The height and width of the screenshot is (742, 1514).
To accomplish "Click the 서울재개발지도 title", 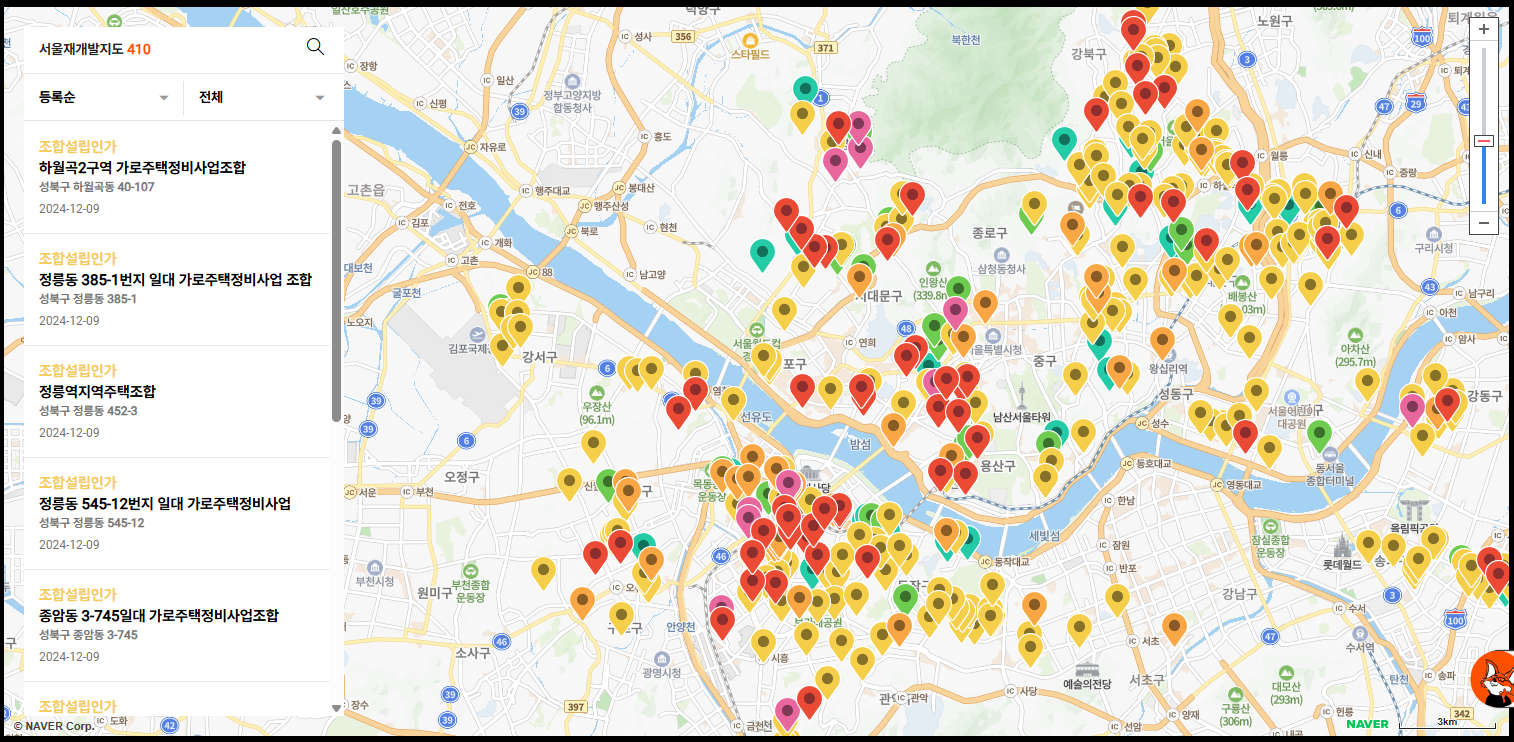I will tap(81, 48).
